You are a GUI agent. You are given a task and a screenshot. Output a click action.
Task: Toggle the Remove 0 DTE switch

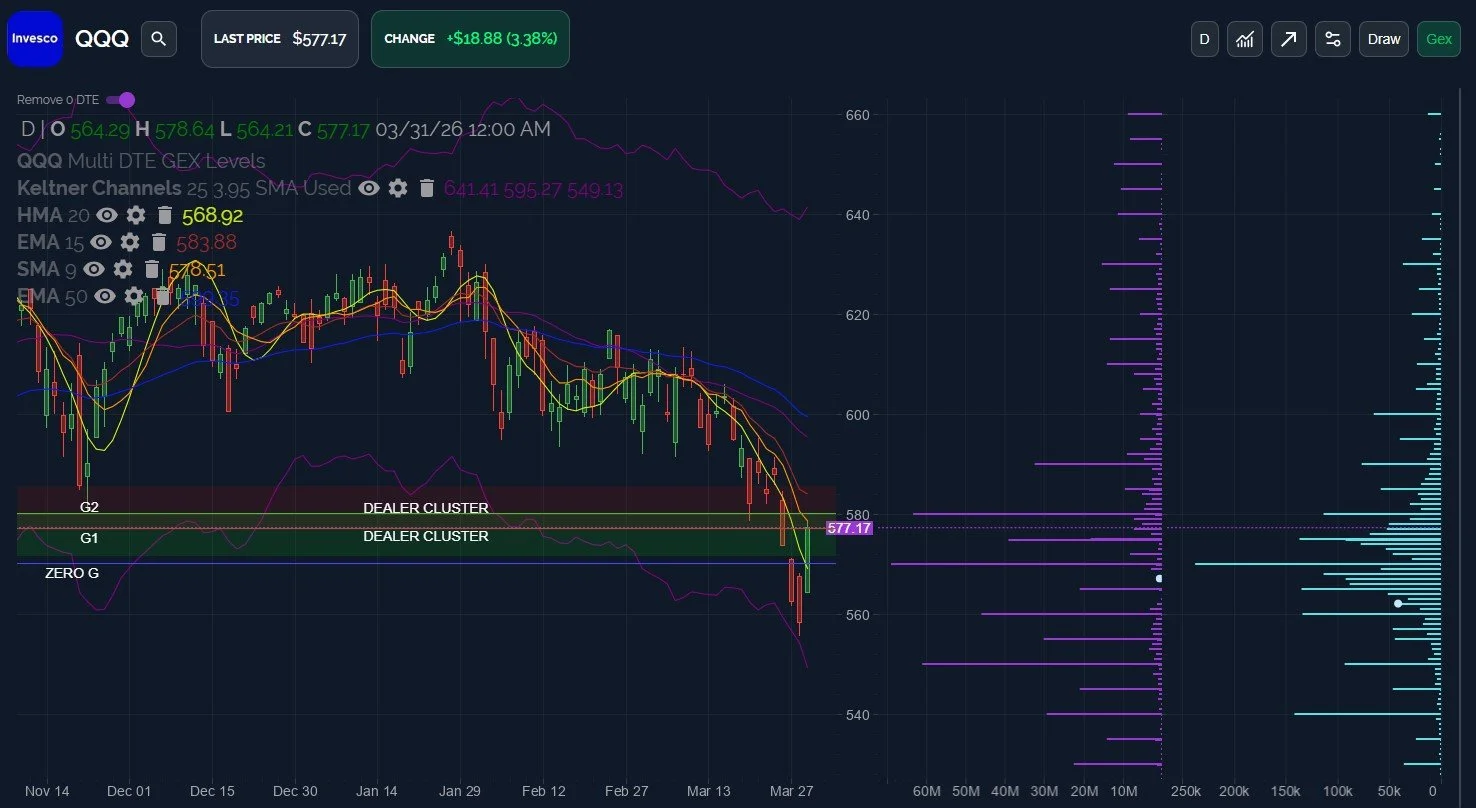pyautogui.click(x=120, y=100)
